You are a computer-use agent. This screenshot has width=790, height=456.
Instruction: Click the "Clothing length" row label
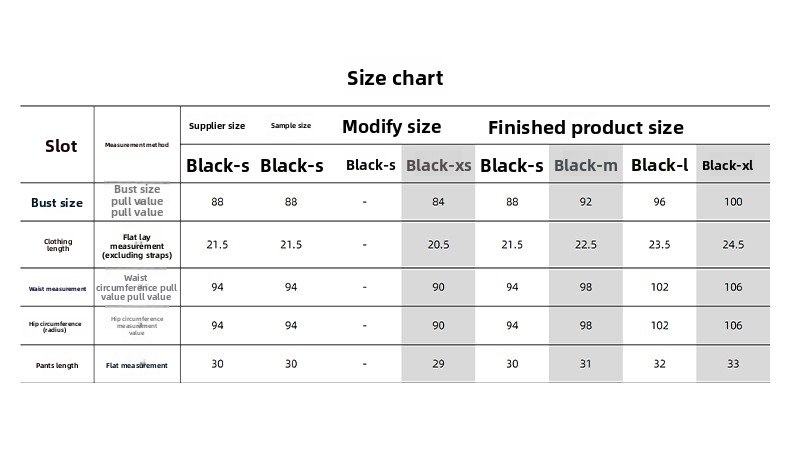58,244
